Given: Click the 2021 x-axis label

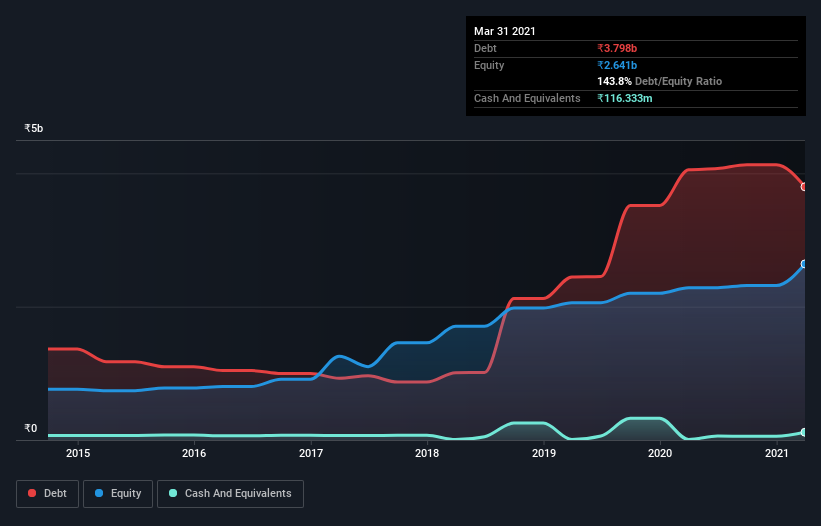Looking at the screenshot, I should click(776, 453).
